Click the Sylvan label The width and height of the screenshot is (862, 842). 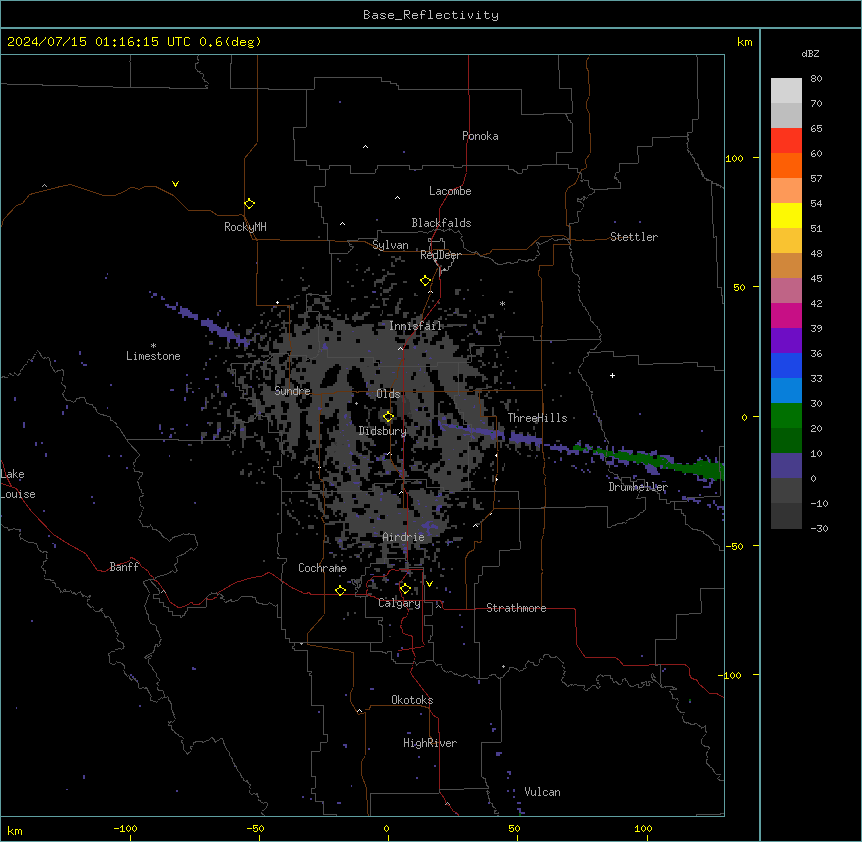point(390,245)
